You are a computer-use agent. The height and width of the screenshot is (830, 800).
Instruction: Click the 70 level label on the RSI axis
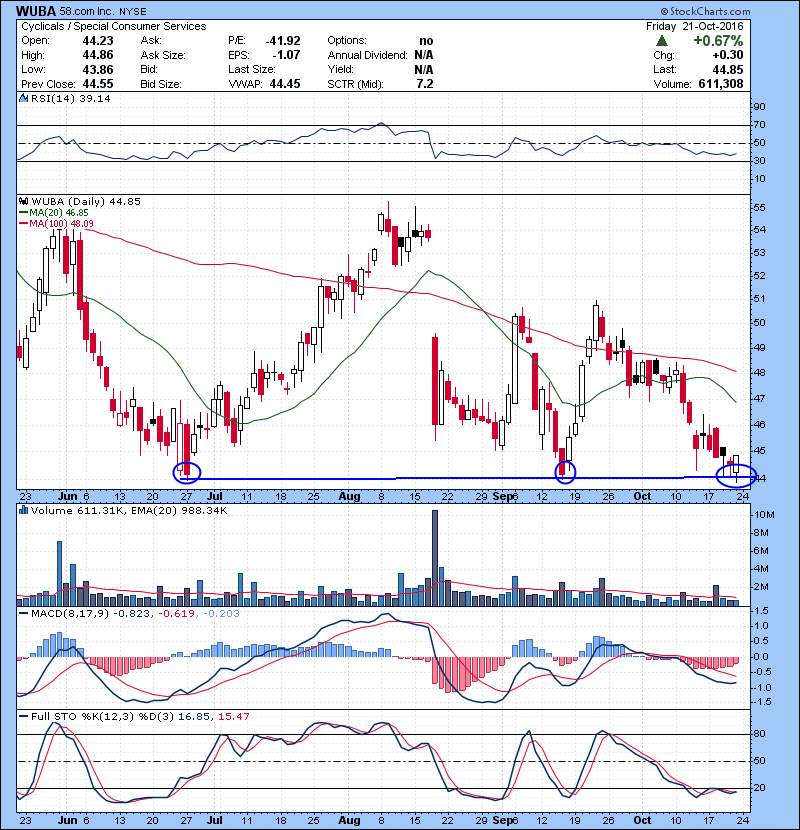click(759, 125)
